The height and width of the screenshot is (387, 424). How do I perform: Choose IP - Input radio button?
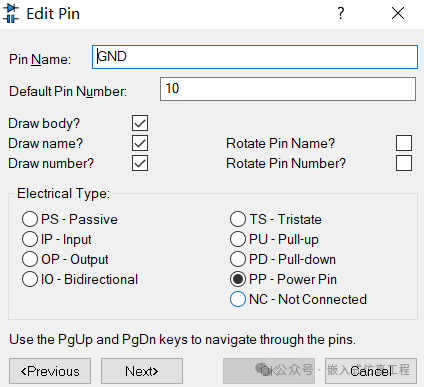pyautogui.click(x=30, y=239)
